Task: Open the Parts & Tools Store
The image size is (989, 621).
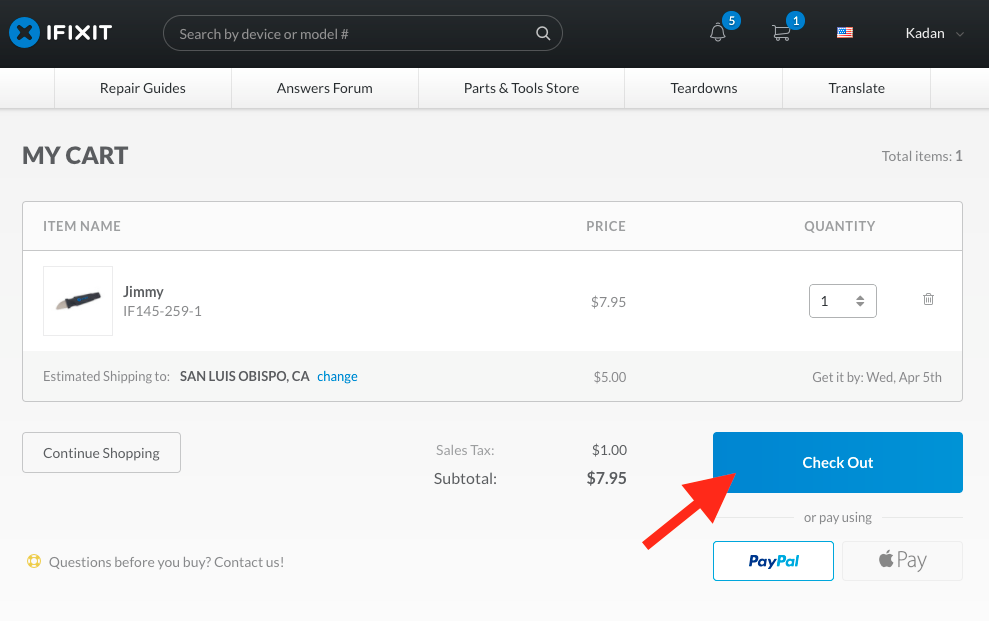Action: point(521,88)
